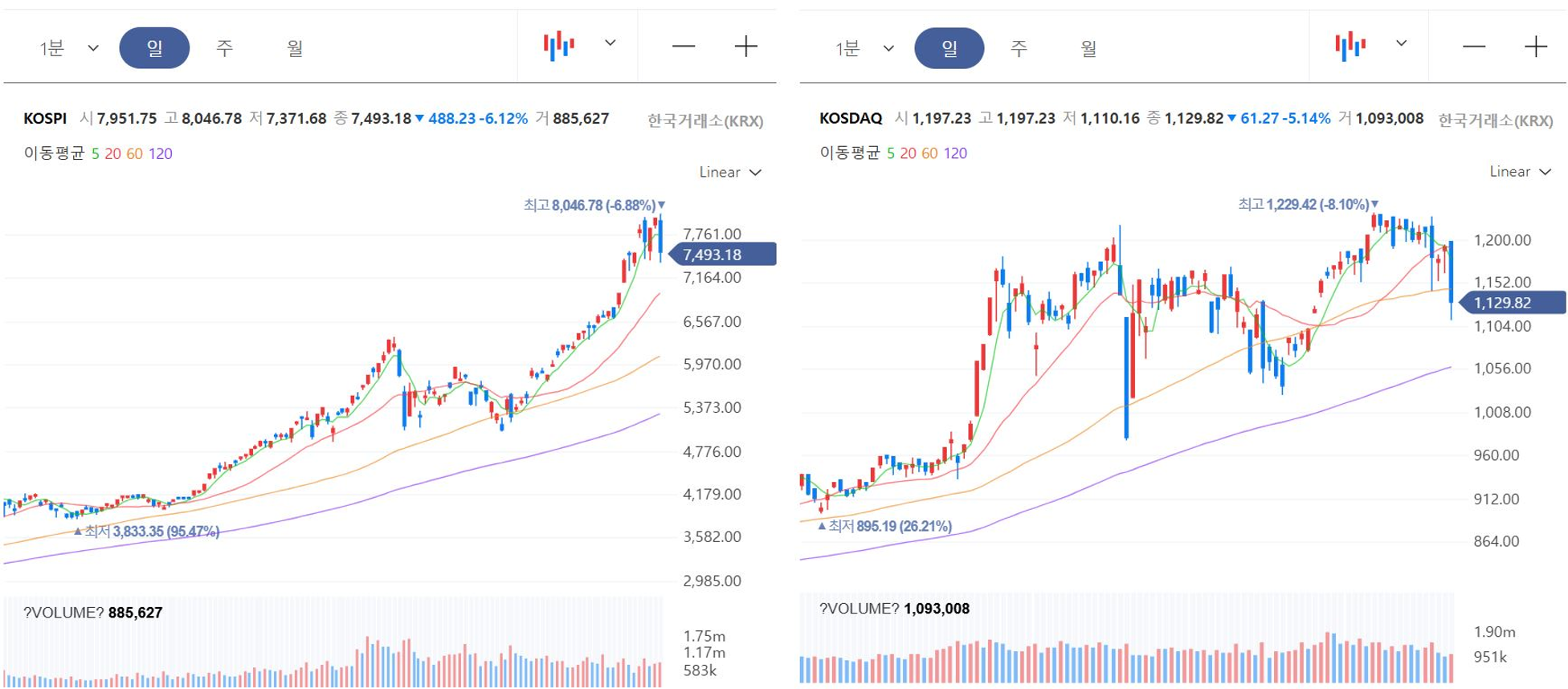Zoom in KOSPI chart with plus icon

tap(746, 47)
